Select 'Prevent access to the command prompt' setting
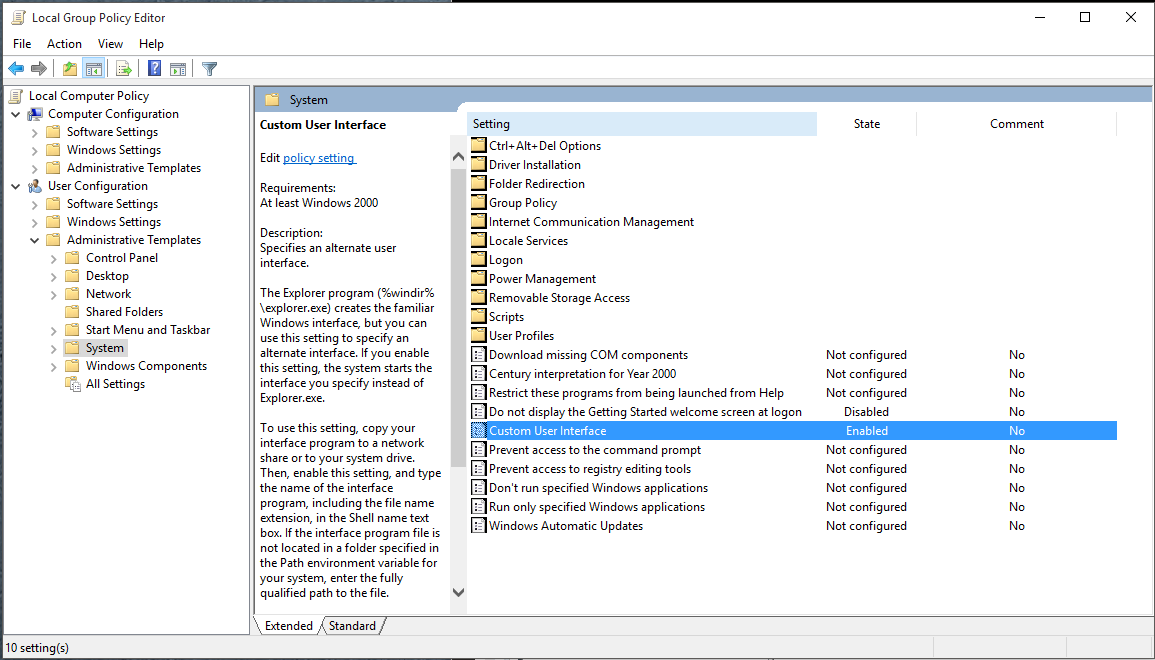 point(594,450)
